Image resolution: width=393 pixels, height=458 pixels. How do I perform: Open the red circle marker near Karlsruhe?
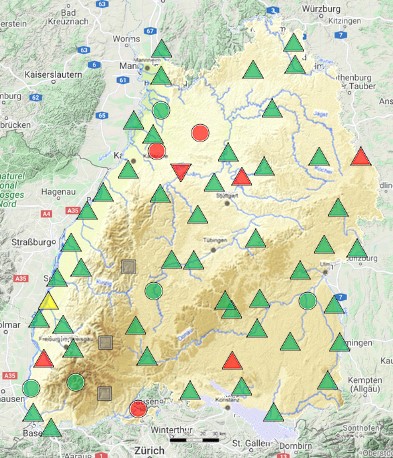click(157, 151)
